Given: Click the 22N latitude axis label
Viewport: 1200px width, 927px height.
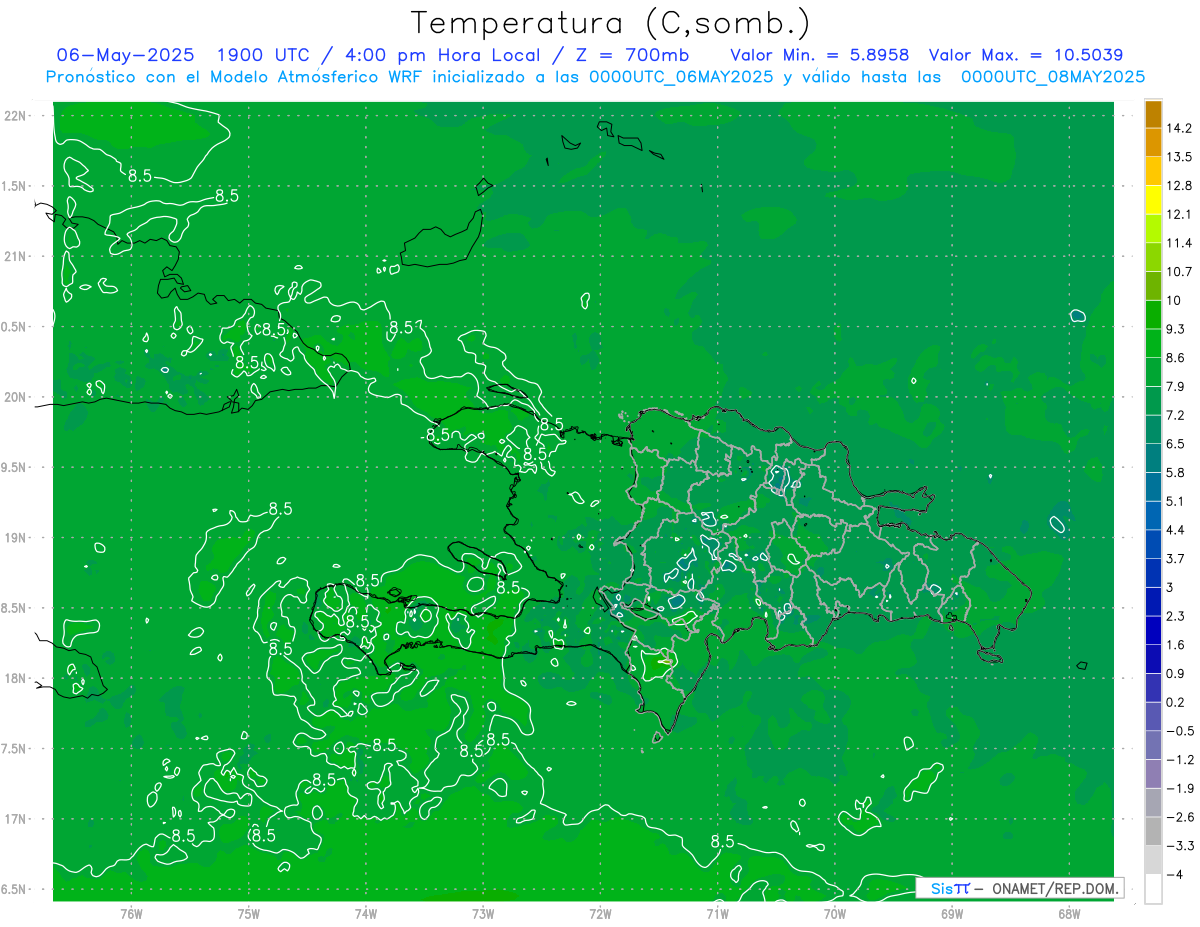Looking at the screenshot, I should click(x=16, y=115).
